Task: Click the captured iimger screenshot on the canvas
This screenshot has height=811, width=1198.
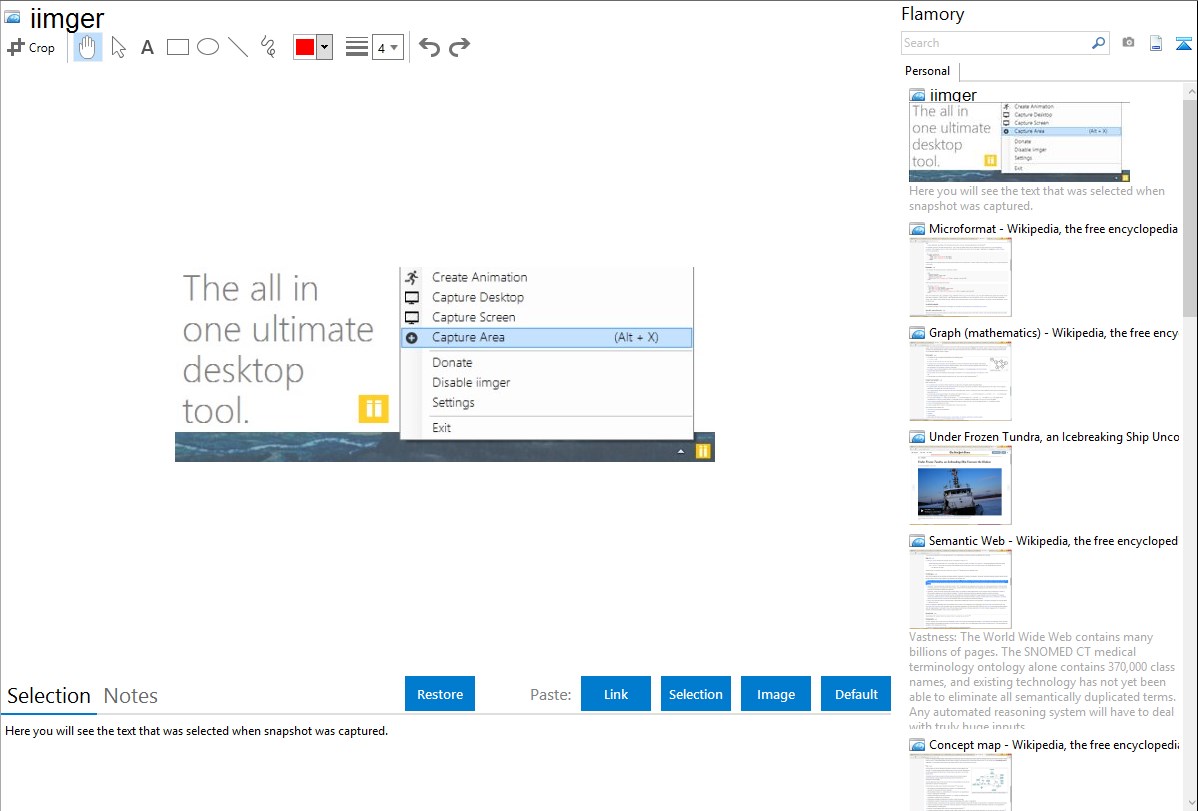Action: coord(445,365)
